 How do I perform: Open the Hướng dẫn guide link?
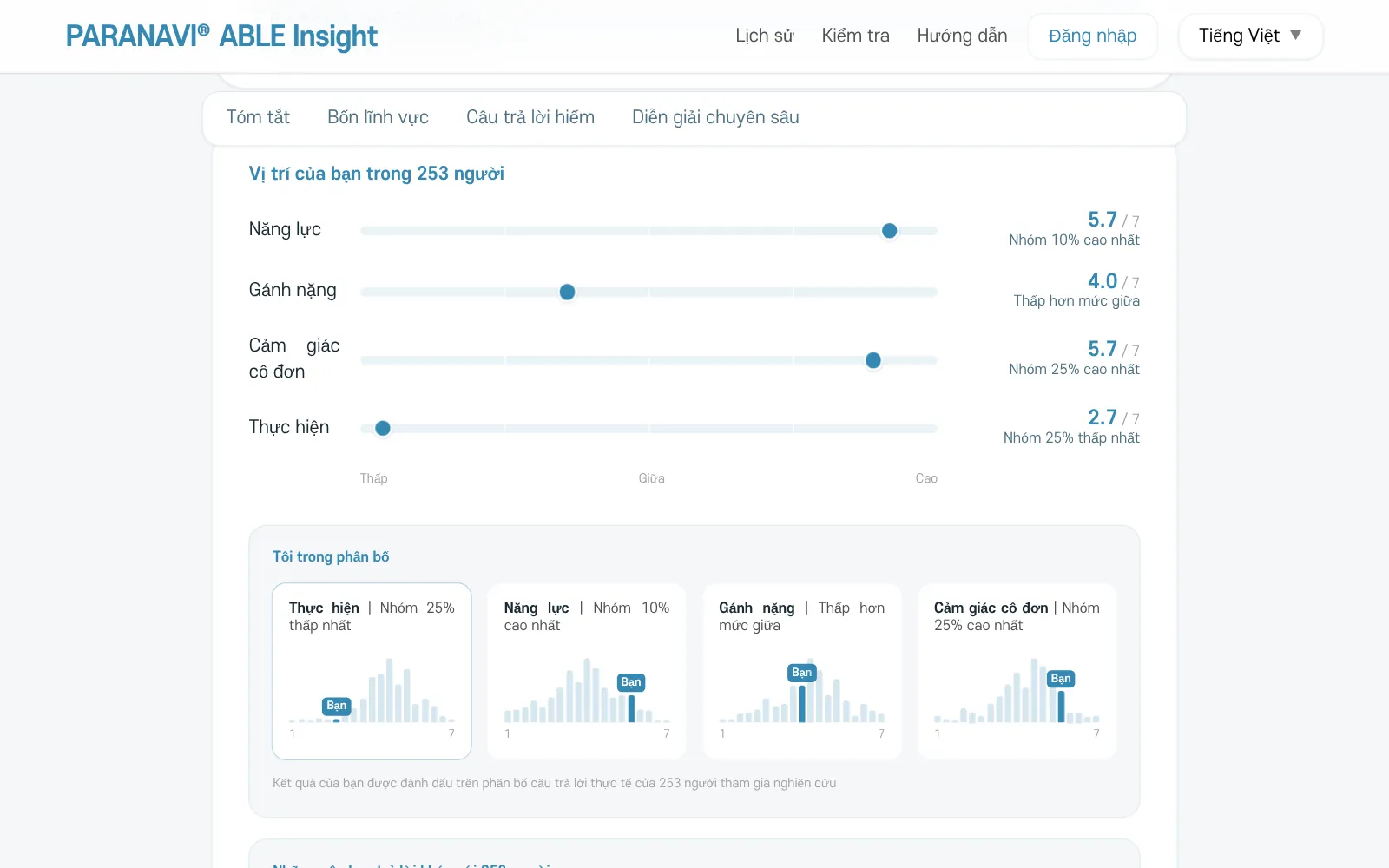tap(962, 36)
